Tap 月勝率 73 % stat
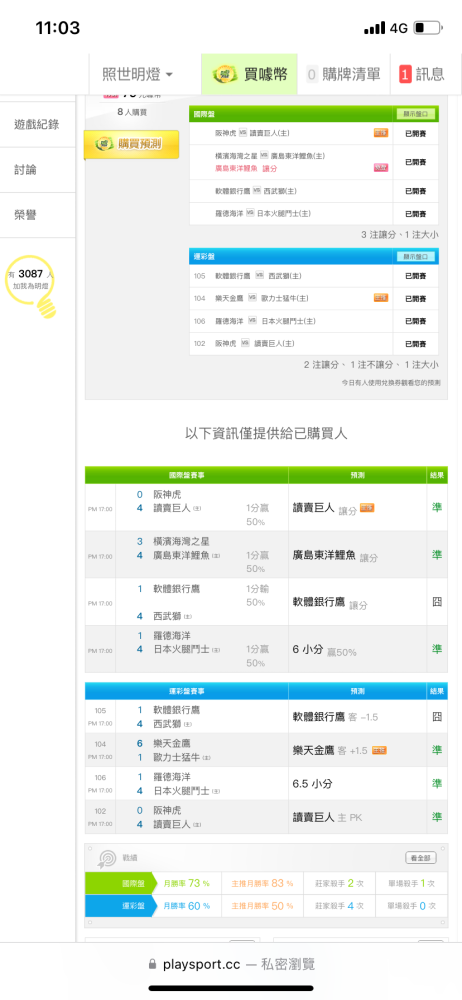462x1000 pixels. pos(186,883)
